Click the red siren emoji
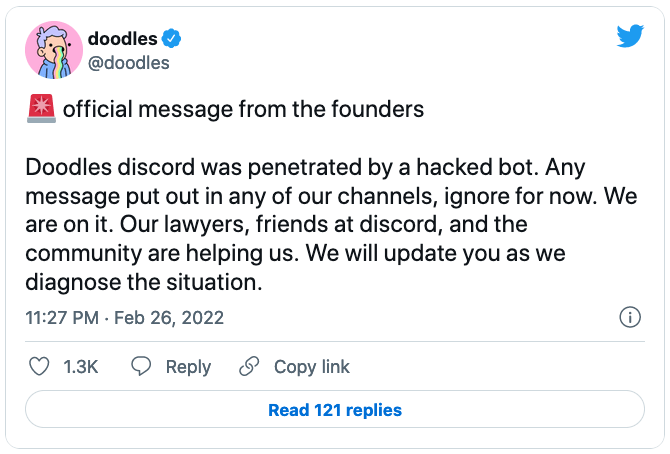Viewport: 670px width, 454px height. coord(41,109)
